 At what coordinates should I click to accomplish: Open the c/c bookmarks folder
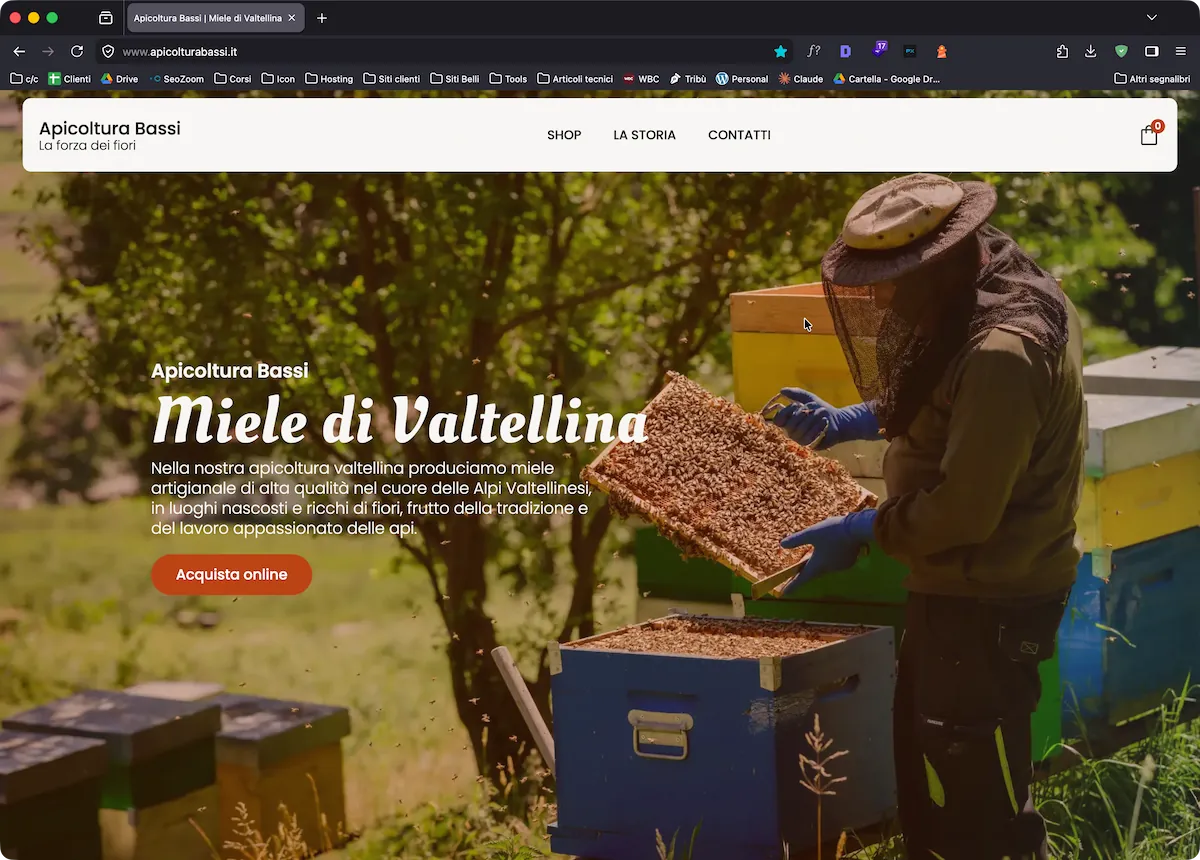tap(25, 79)
